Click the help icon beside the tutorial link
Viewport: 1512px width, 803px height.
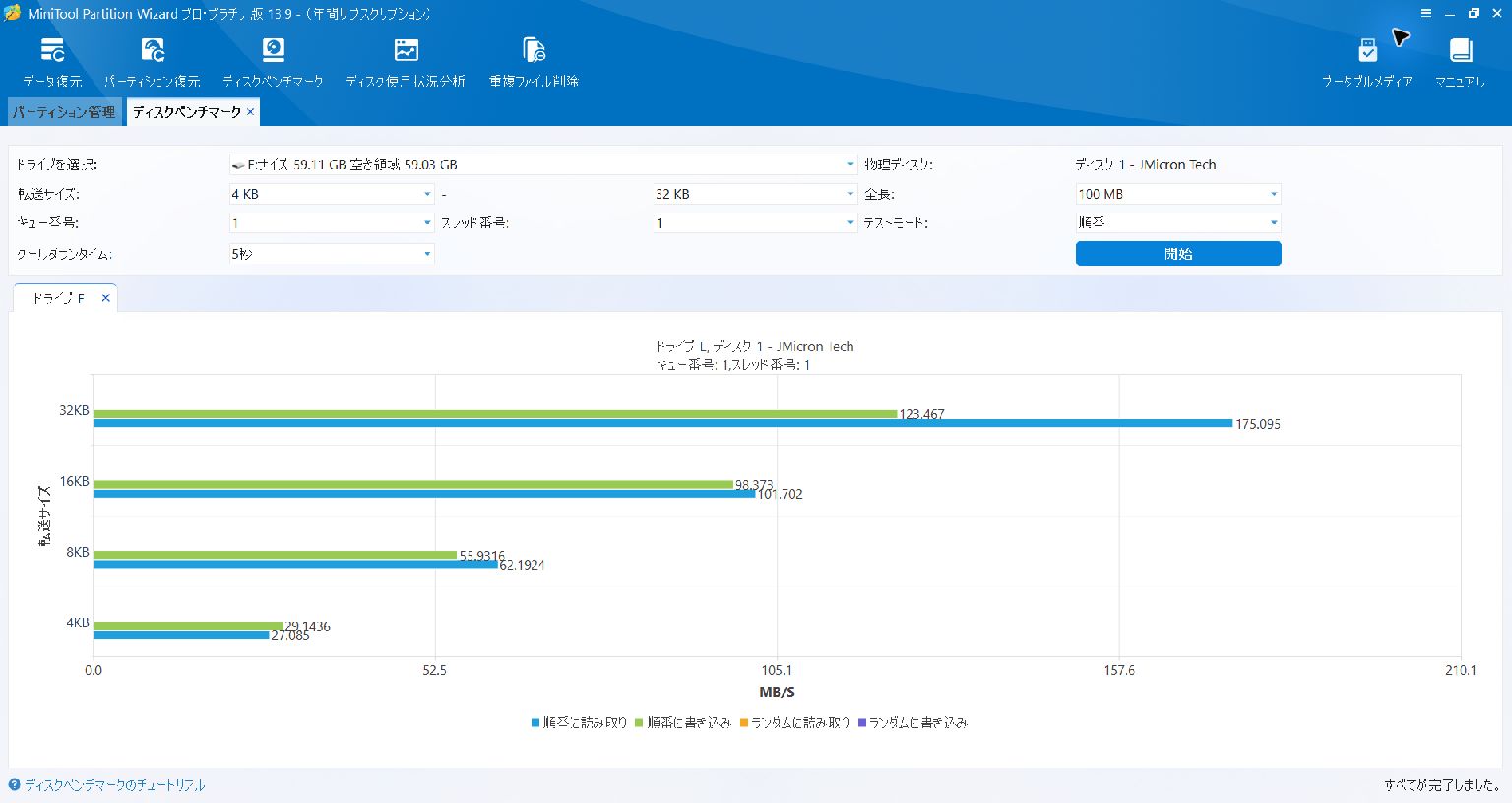(14, 785)
